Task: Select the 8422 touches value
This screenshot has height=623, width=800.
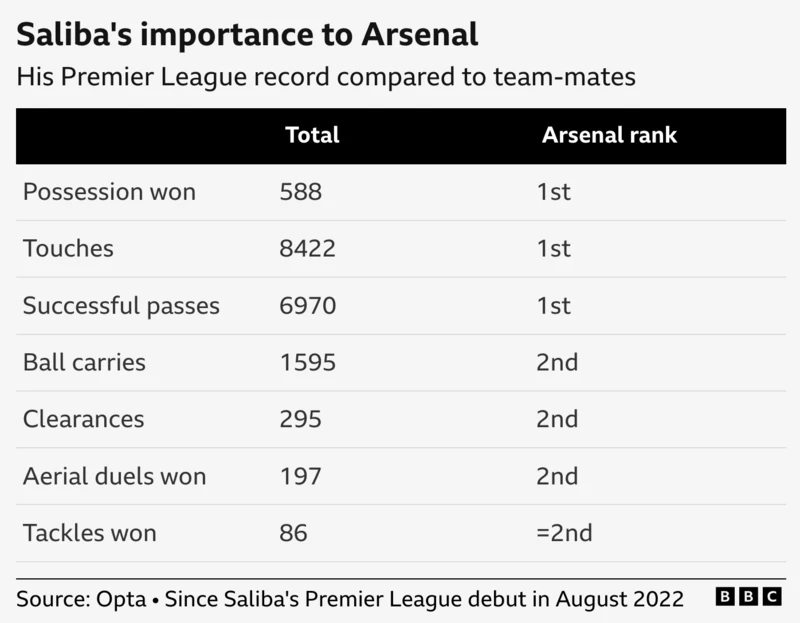Action: [307, 248]
